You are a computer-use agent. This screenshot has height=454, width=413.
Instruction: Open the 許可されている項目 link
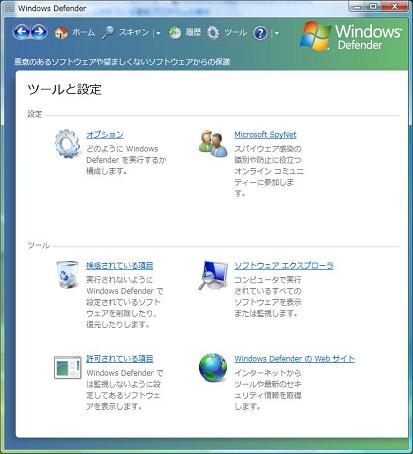click(x=120, y=359)
